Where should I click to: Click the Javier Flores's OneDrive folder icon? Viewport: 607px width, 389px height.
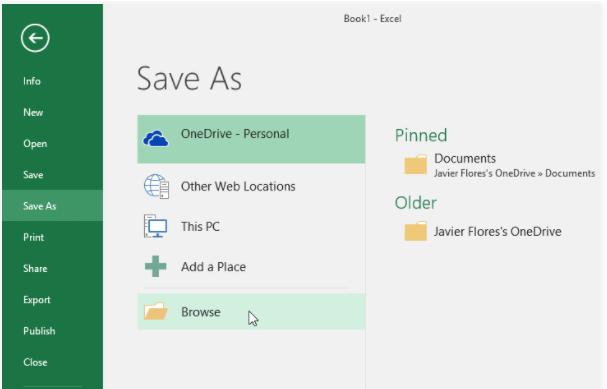coord(416,231)
